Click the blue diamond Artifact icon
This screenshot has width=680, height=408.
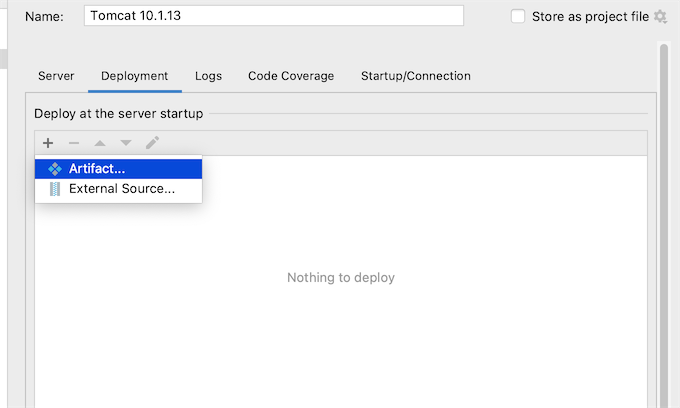point(55,169)
